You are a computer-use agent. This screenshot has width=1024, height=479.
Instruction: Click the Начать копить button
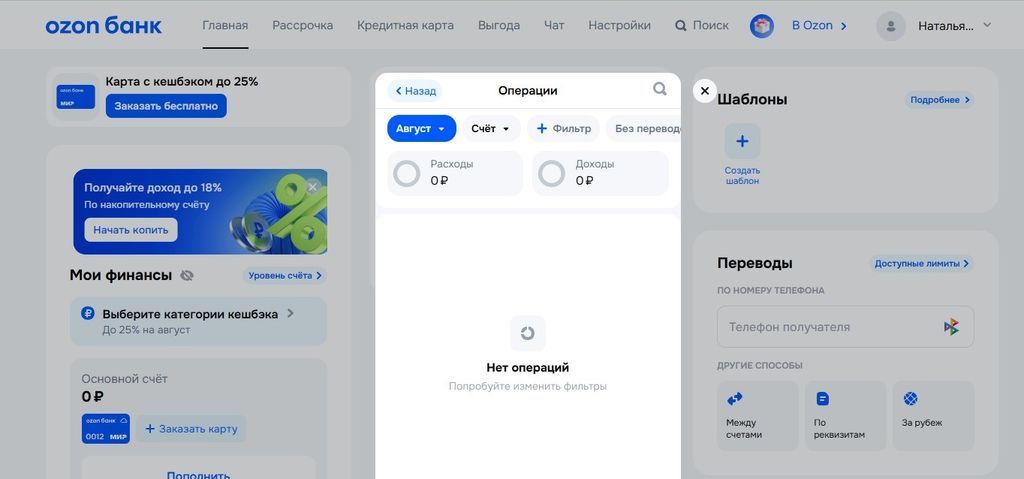click(x=131, y=230)
